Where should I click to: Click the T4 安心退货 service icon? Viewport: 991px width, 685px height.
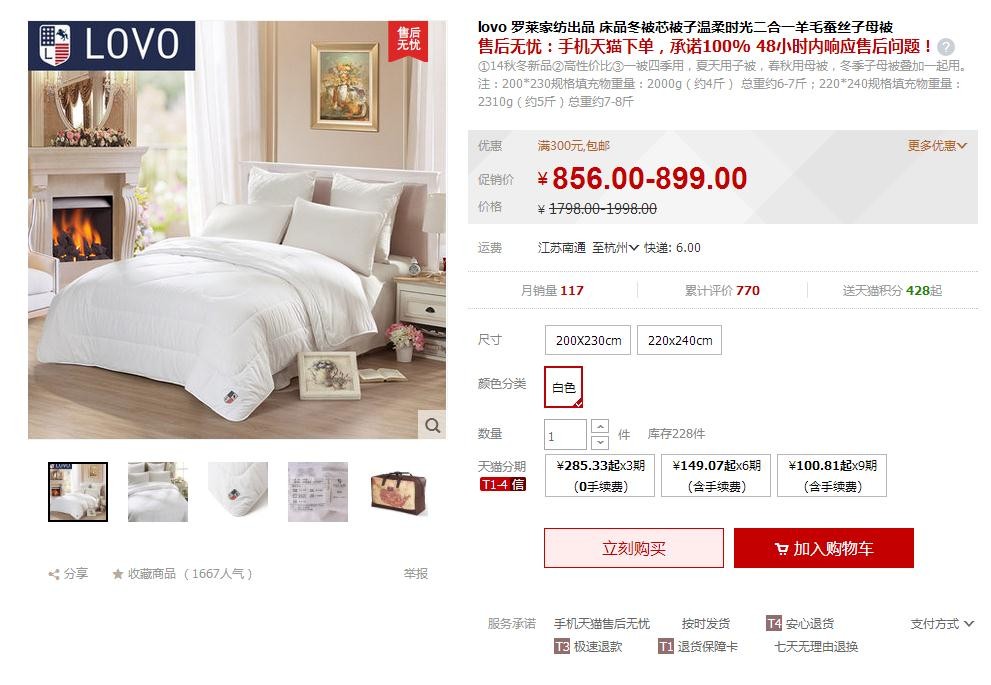(774, 624)
